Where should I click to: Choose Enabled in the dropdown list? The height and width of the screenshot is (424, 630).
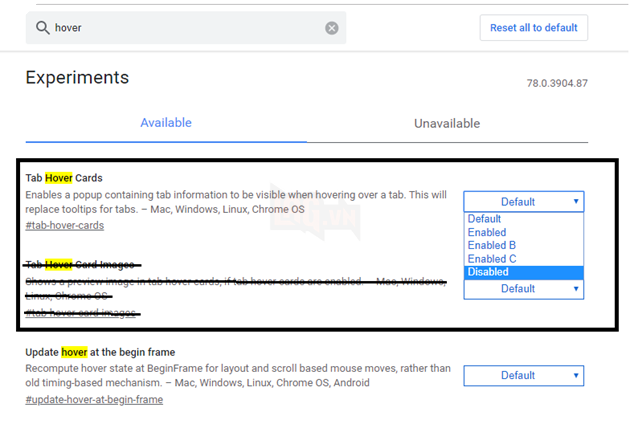523,232
